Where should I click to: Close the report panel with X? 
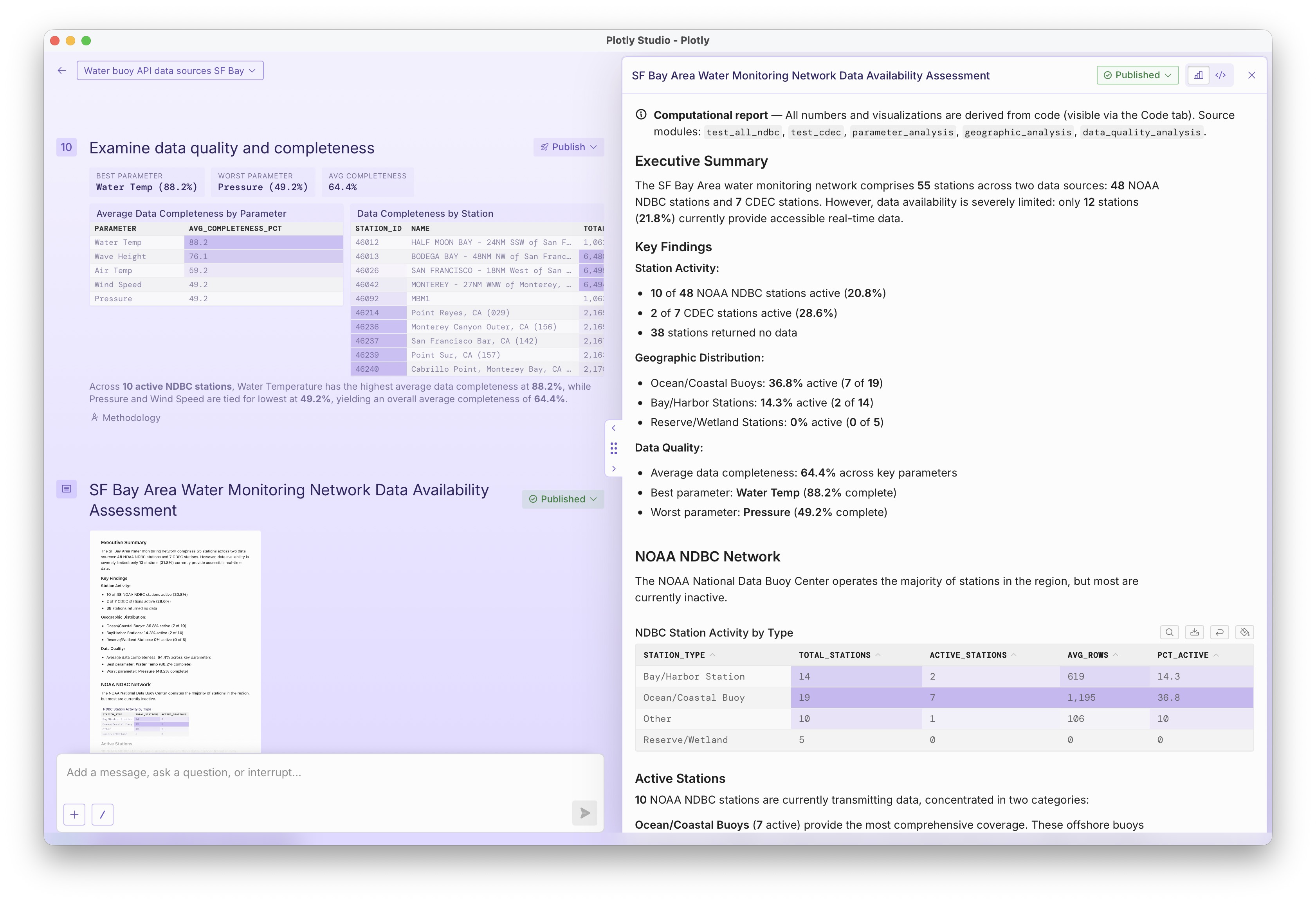[x=1251, y=75]
